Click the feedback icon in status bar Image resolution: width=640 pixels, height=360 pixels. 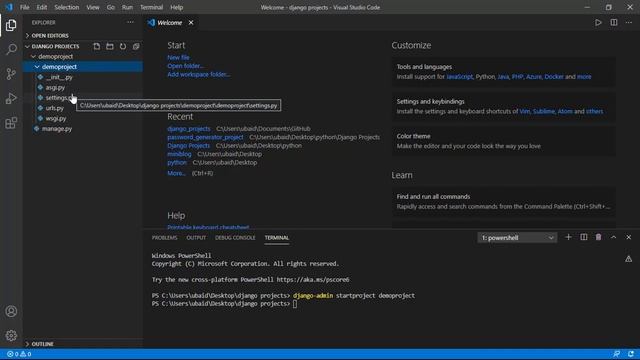tap(617, 354)
